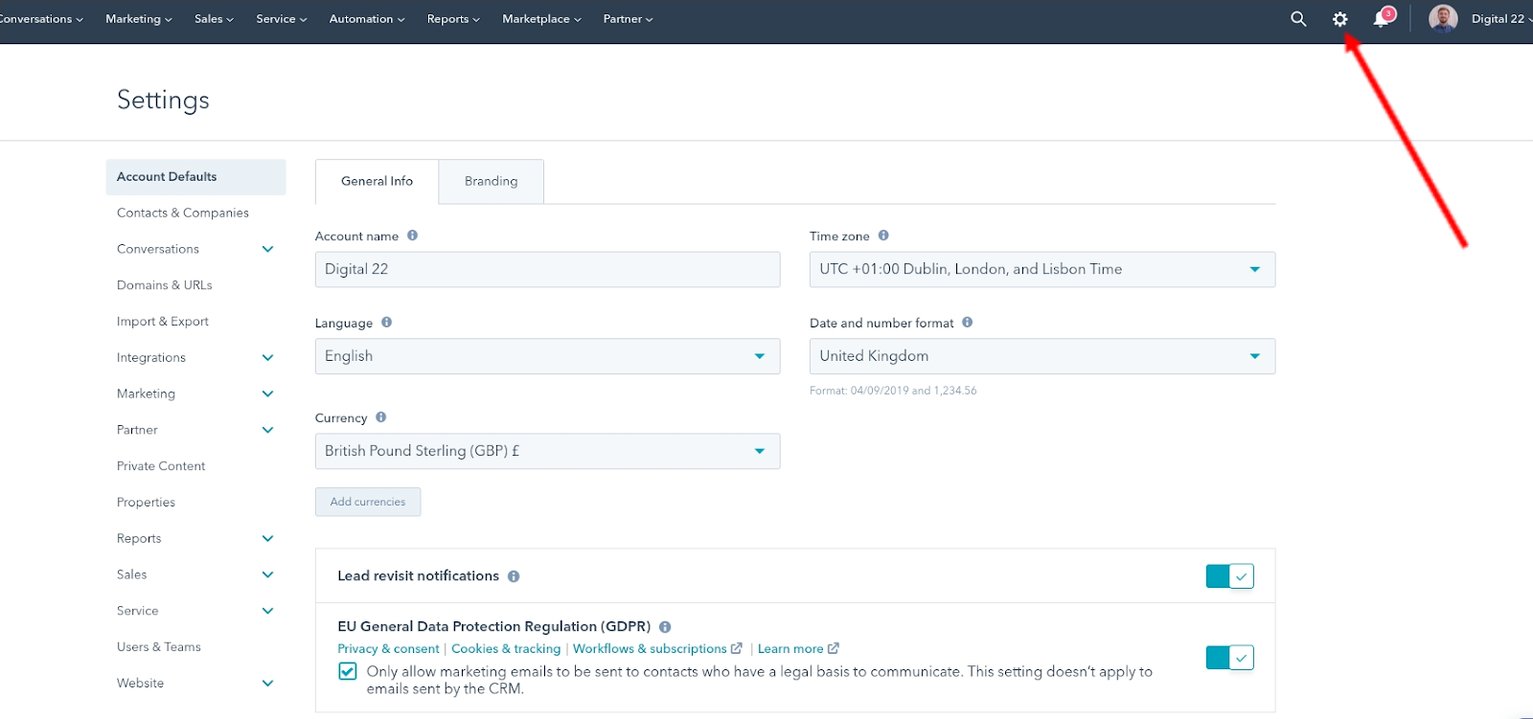The width and height of the screenshot is (1533, 719).
Task: Toggle Lead revisit notifications off
Action: tap(1229, 576)
